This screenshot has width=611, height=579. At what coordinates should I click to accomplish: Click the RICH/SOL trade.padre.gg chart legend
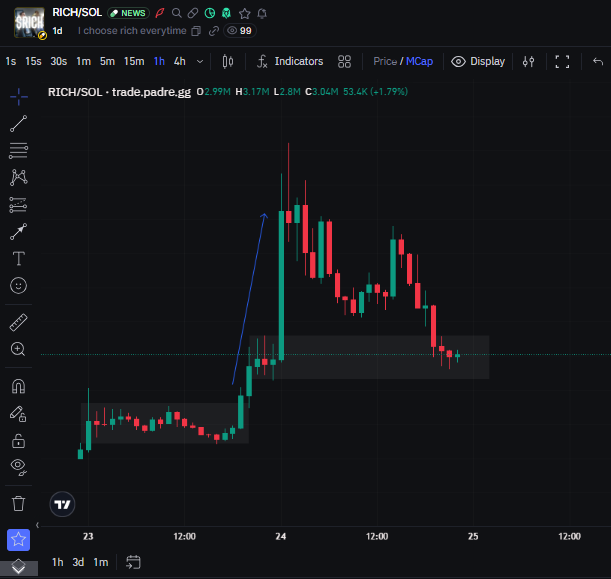[x=119, y=92]
